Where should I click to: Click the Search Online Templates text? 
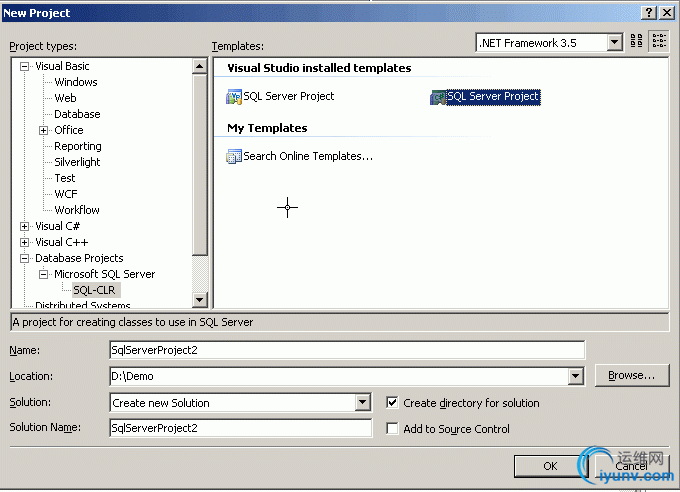pyautogui.click(x=308, y=156)
